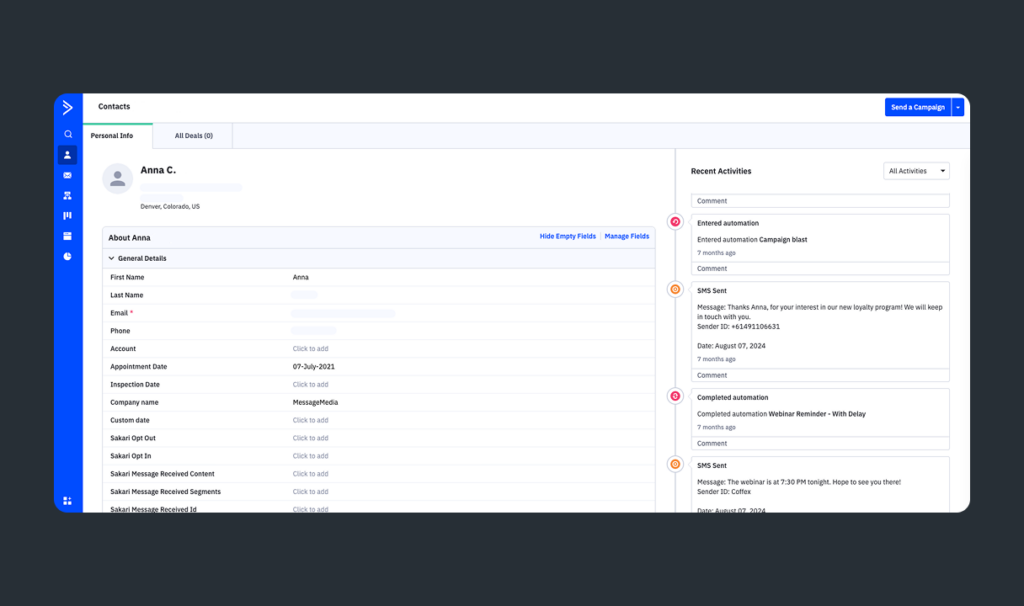Click to add Inspection Date value
This screenshot has height=606, width=1024.
click(x=310, y=385)
